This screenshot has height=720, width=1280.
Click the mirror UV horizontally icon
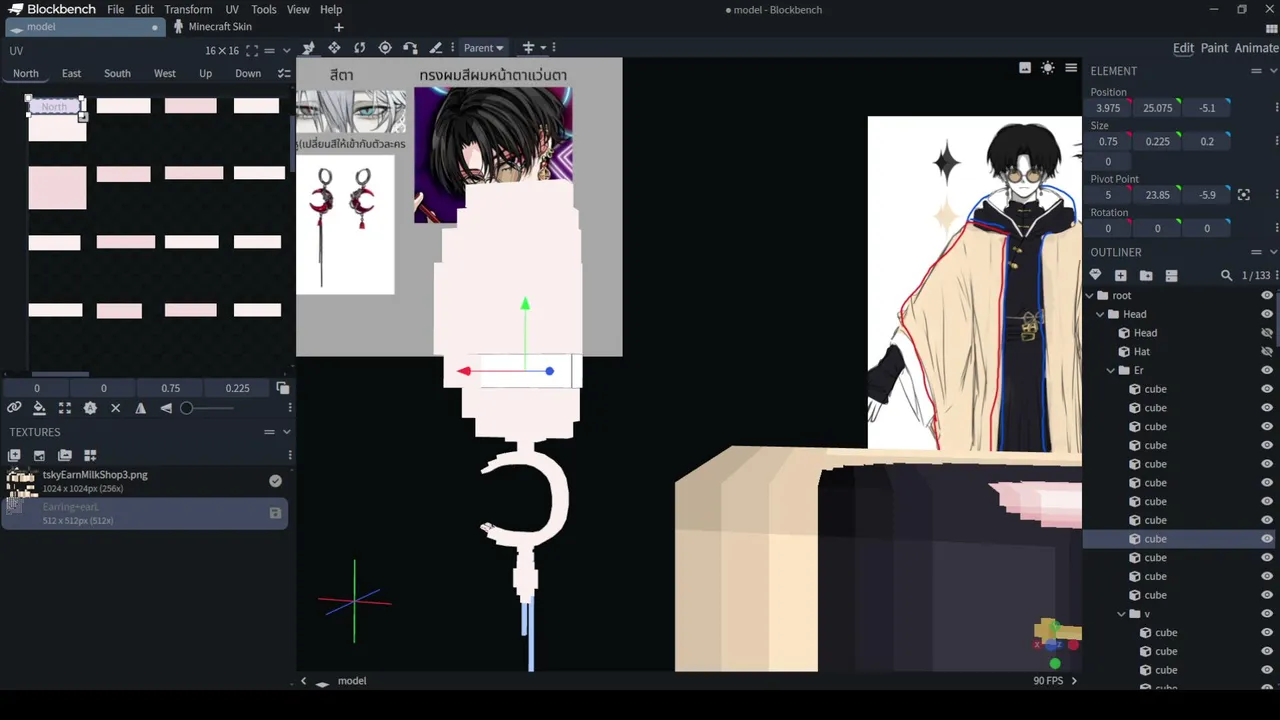(140, 408)
